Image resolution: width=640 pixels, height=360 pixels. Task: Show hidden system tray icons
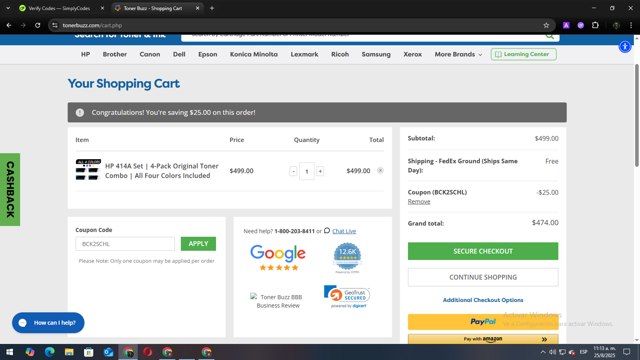(x=542, y=352)
